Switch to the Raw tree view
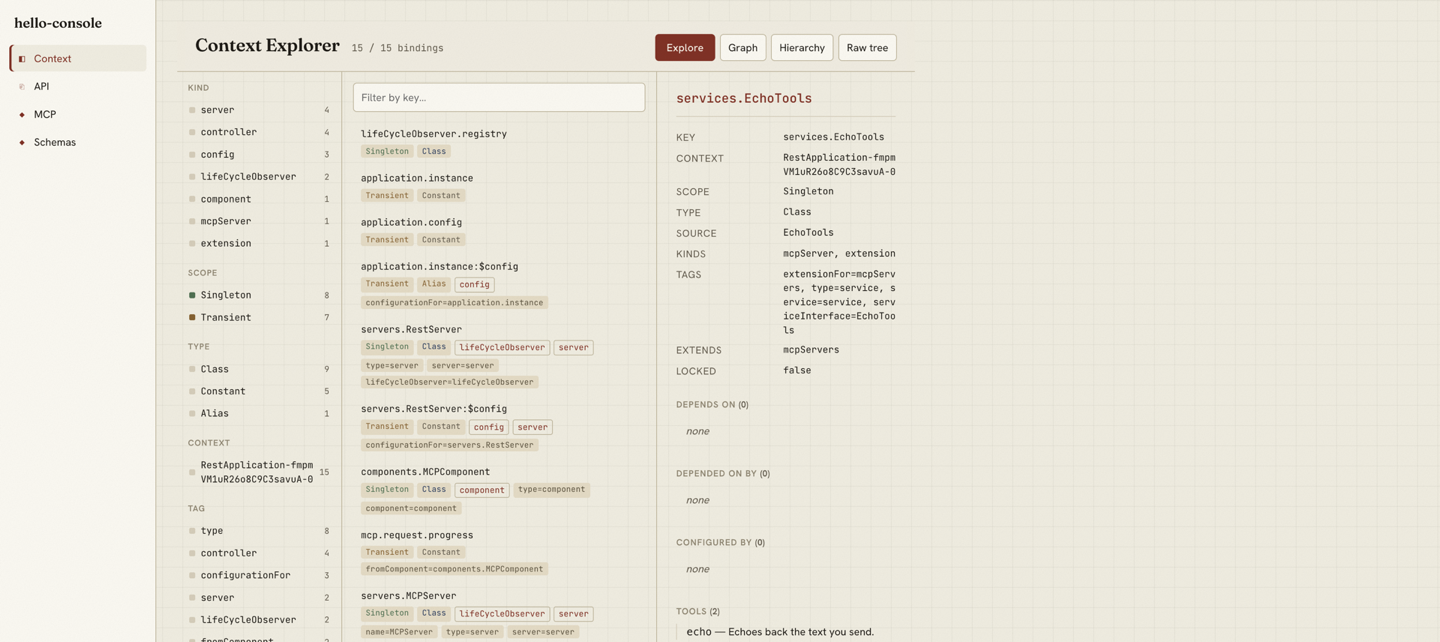Image resolution: width=1440 pixels, height=642 pixels. click(x=867, y=47)
